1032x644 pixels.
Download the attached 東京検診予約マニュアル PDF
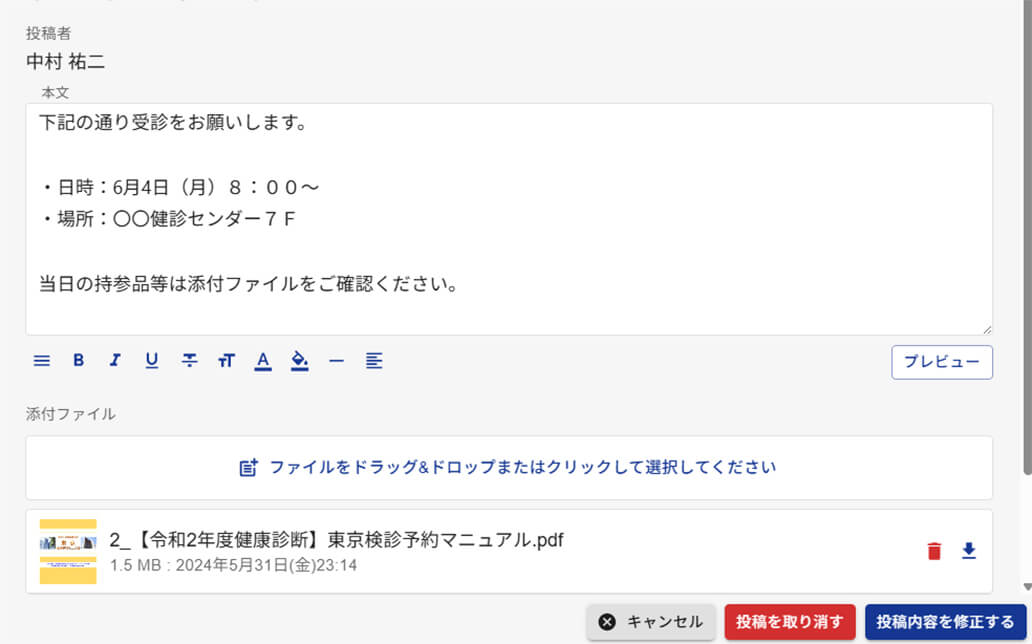[967, 551]
